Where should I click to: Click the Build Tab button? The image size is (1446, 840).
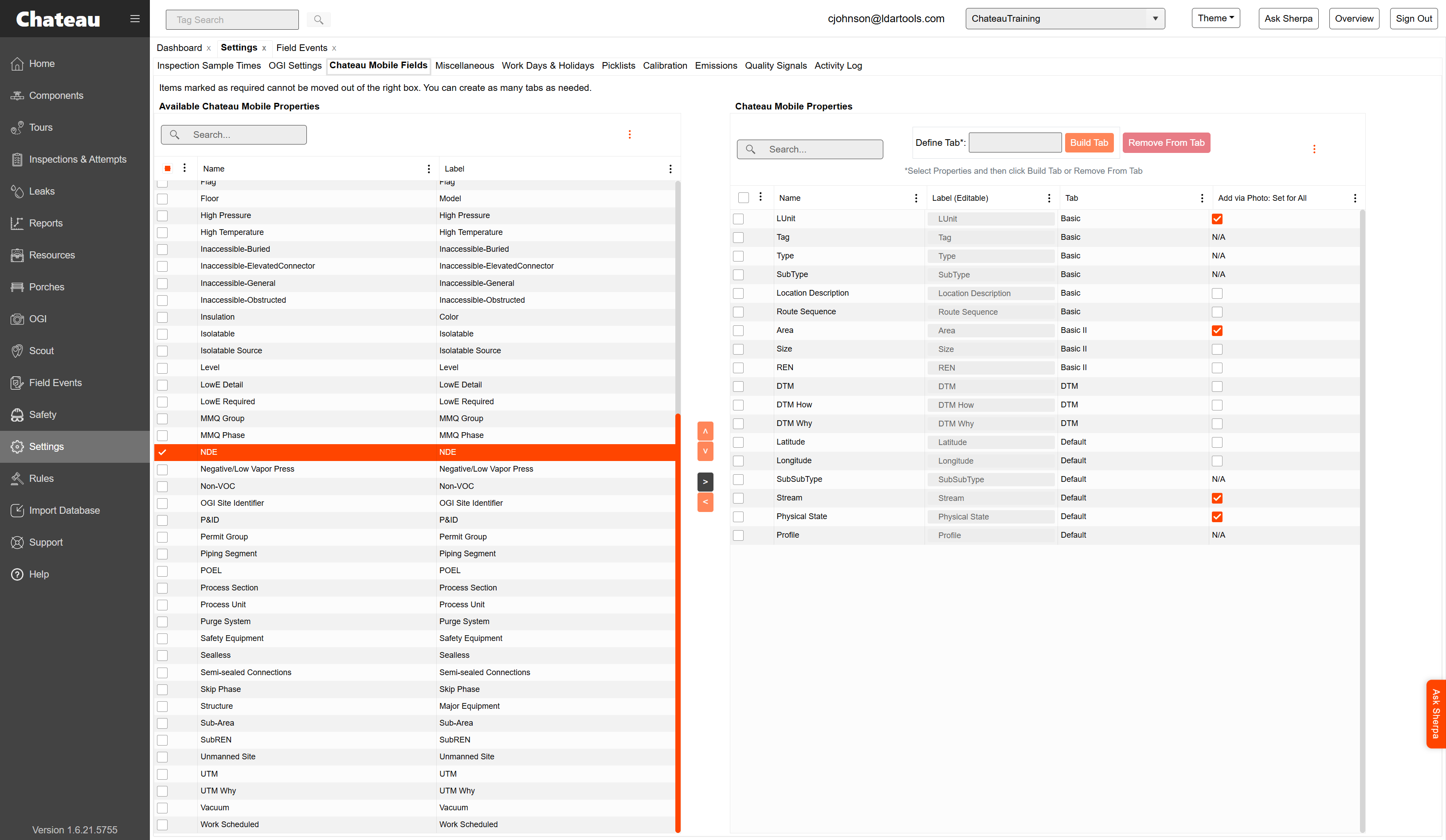(x=1089, y=143)
